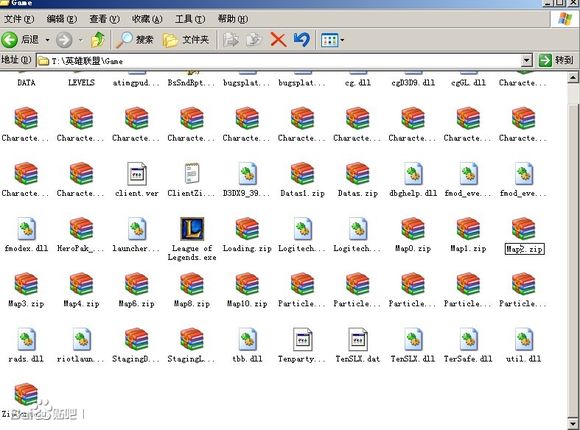Open the Back button history dropdown arrow

pyautogui.click(x=47, y=40)
